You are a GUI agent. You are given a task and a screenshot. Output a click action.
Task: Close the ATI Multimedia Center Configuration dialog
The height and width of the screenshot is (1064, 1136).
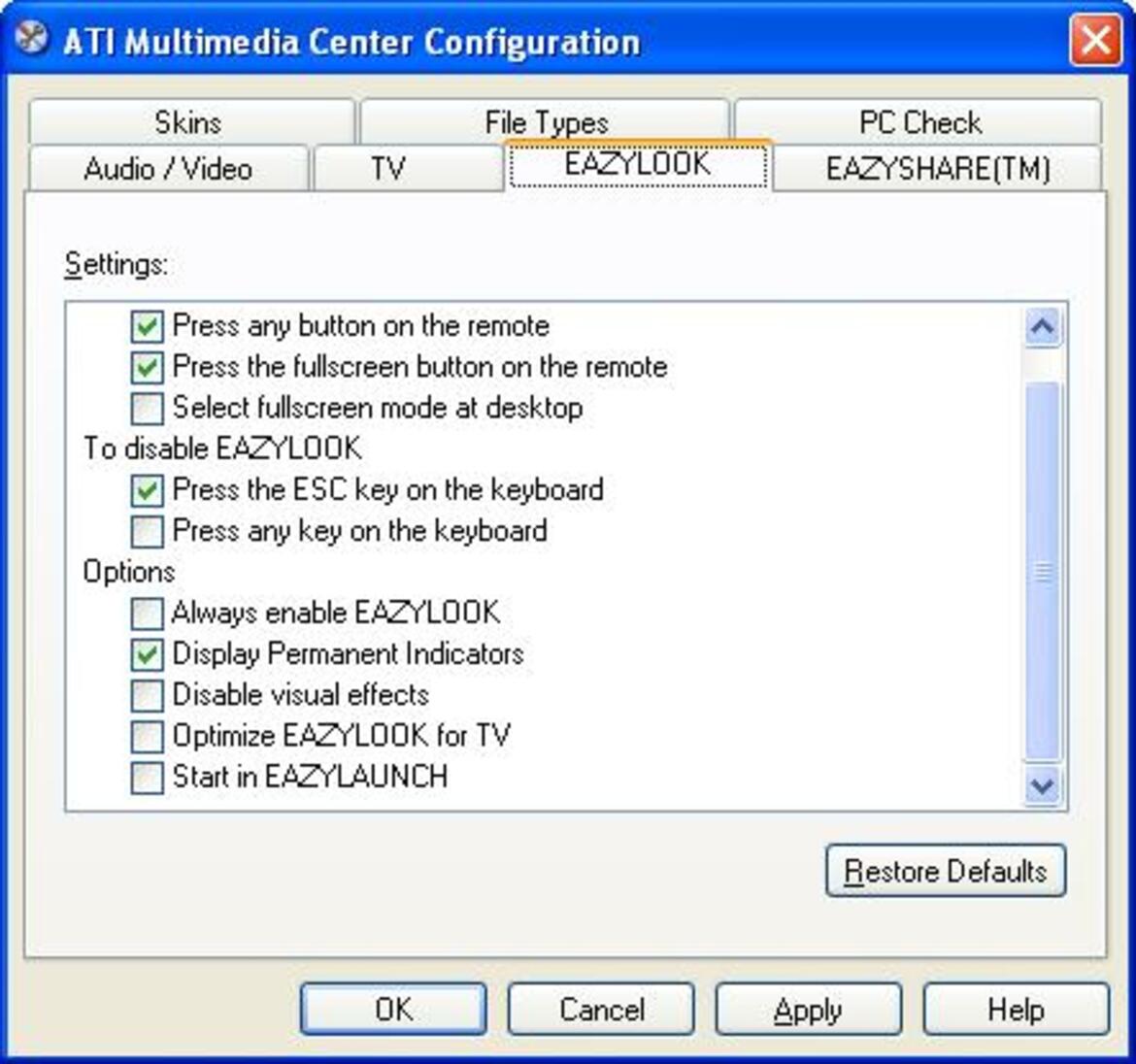1095,40
